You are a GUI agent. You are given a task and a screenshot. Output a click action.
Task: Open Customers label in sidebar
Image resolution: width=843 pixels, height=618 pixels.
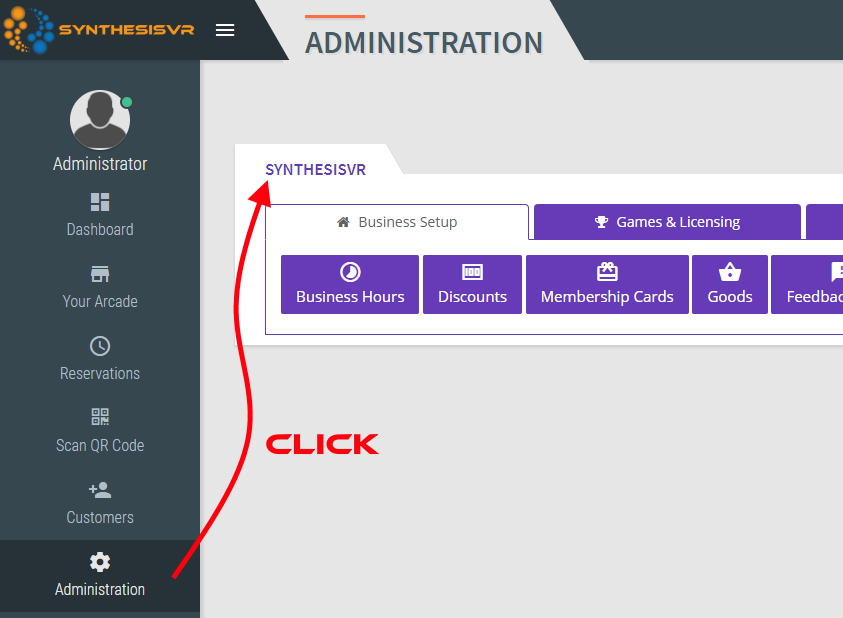100,517
